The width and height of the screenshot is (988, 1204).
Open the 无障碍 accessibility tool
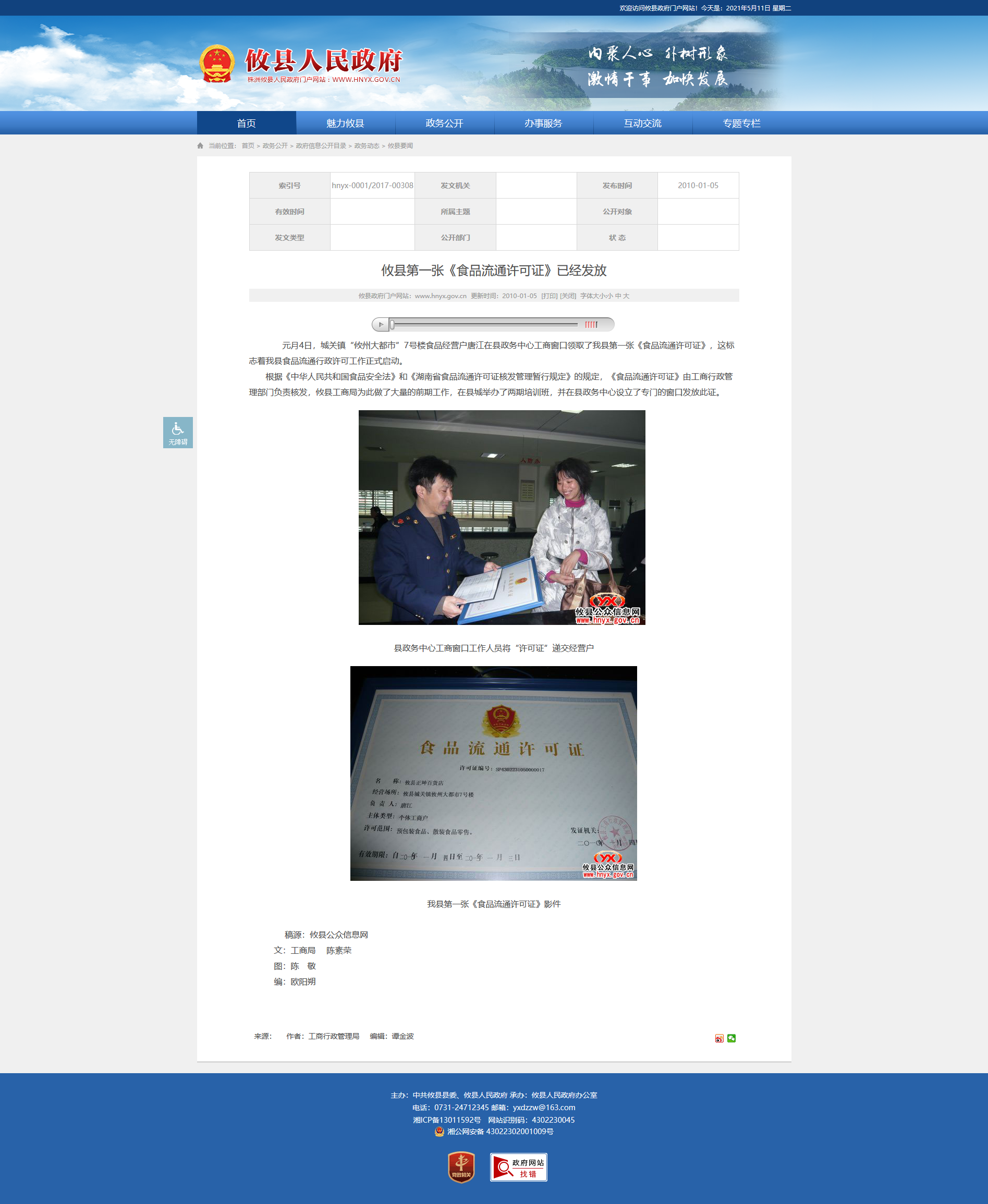(178, 433)
